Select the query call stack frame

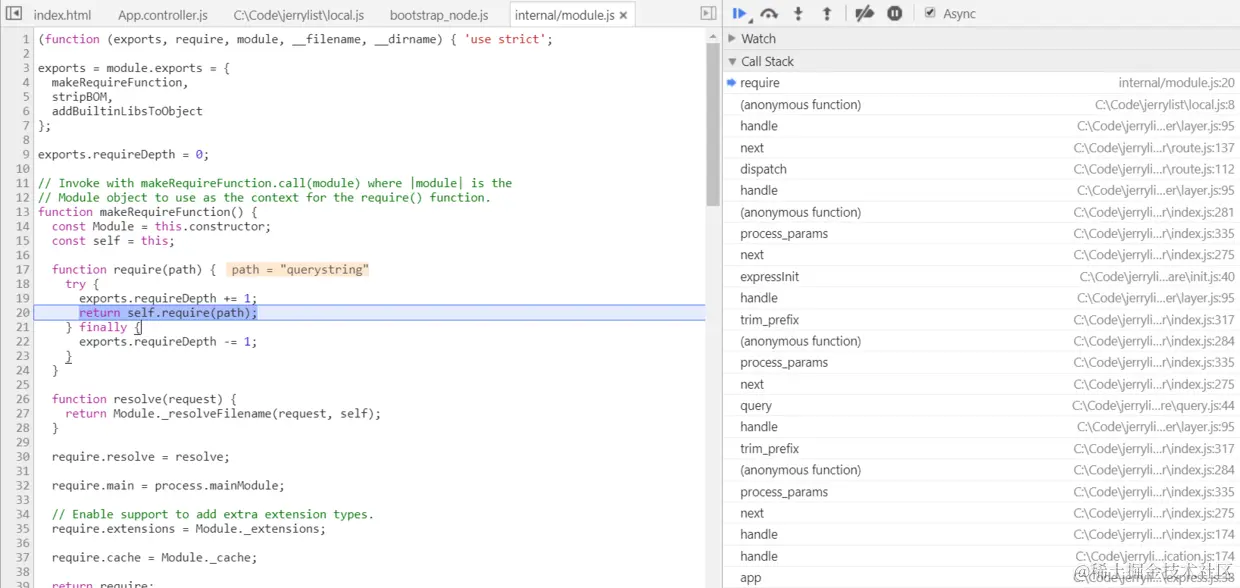coord(981,406)
